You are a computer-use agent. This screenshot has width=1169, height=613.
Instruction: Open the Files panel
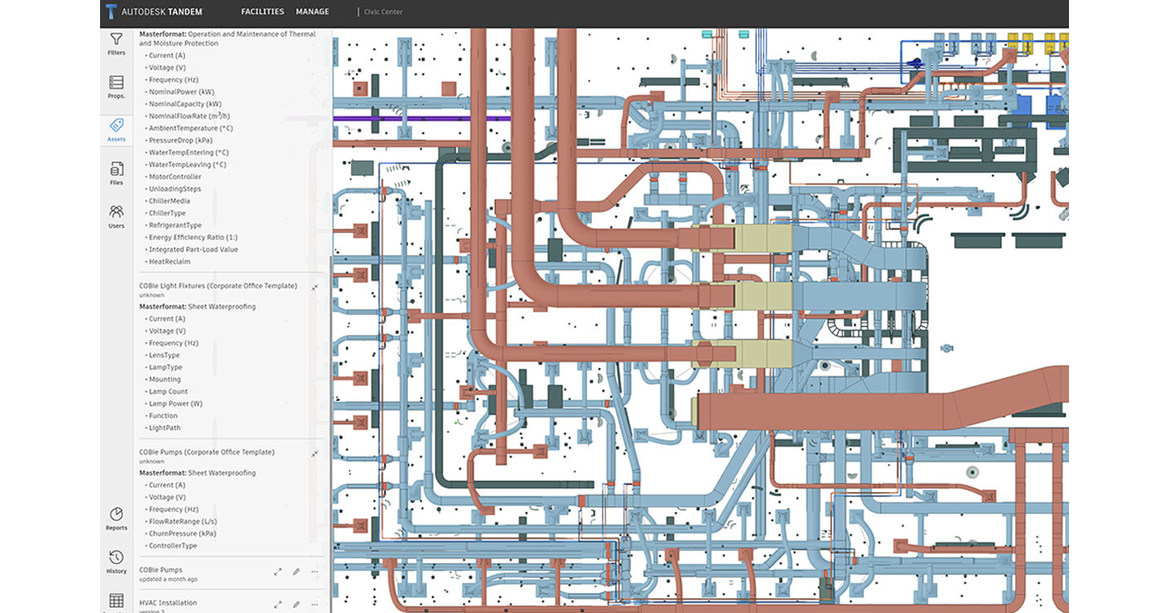click(x=116, y=174)
